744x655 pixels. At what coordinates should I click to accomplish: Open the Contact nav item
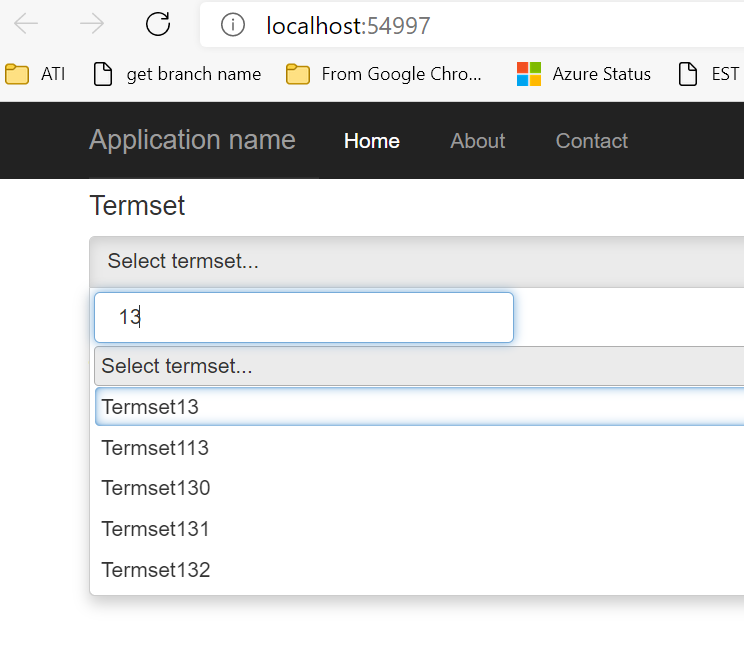point(591,141)
